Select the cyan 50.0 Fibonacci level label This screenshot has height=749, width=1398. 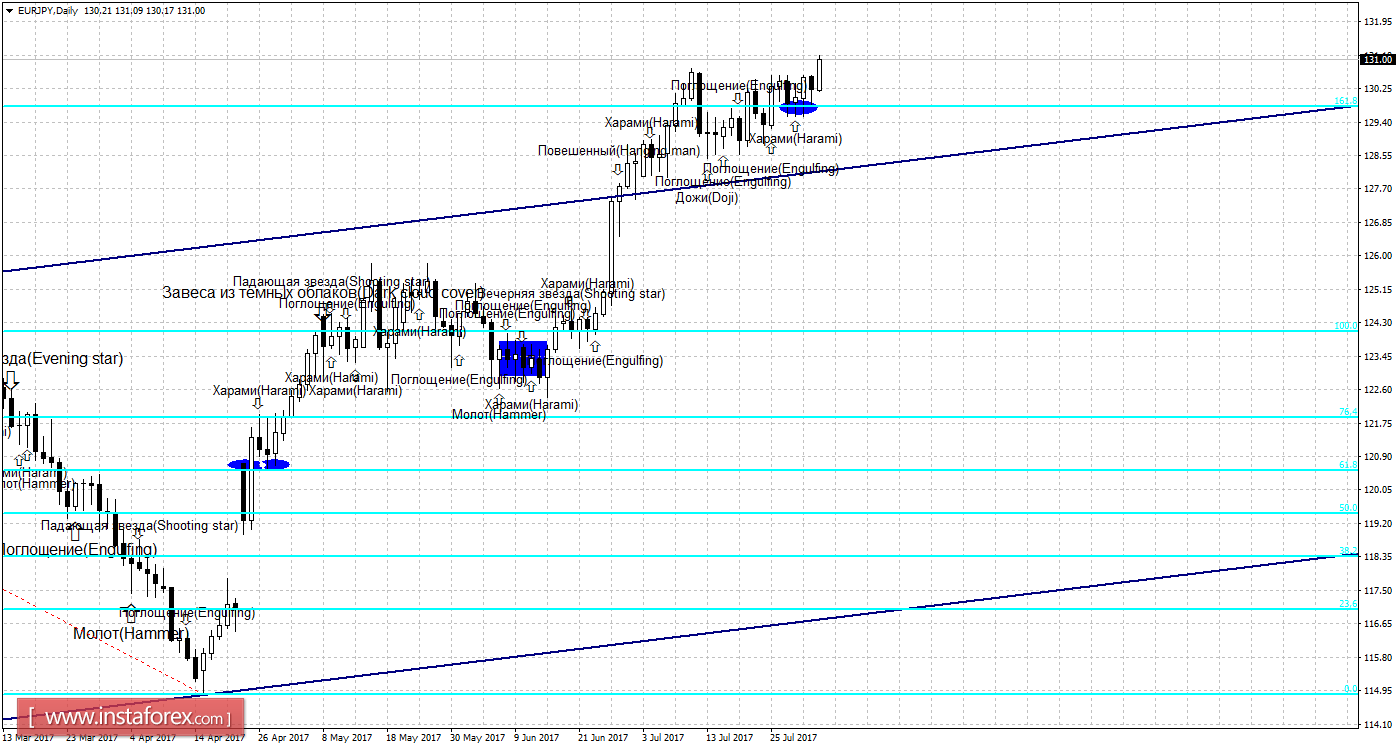[1348, 508]
